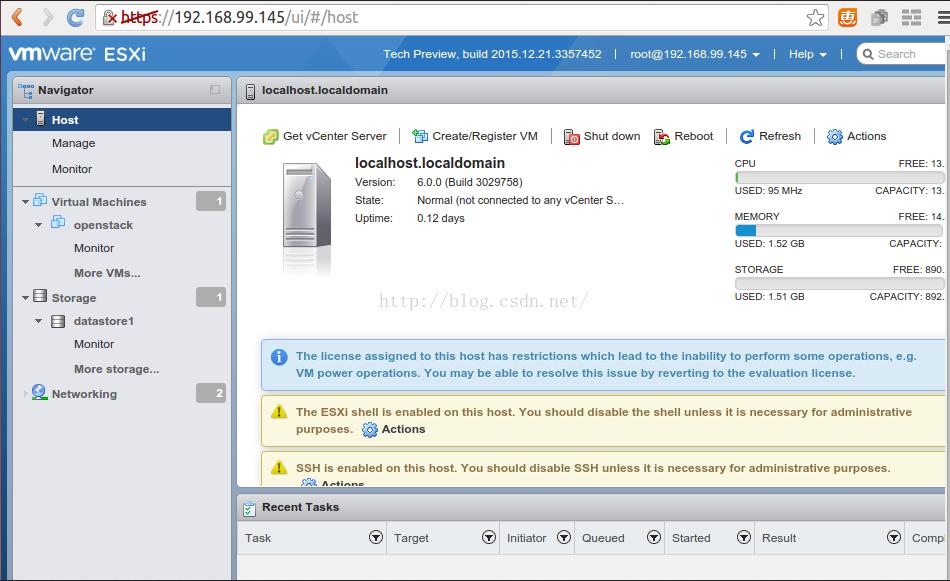Open the filter on the Task column
The height and width of the screenshot is (581, 950).
[x=376, y=537]
